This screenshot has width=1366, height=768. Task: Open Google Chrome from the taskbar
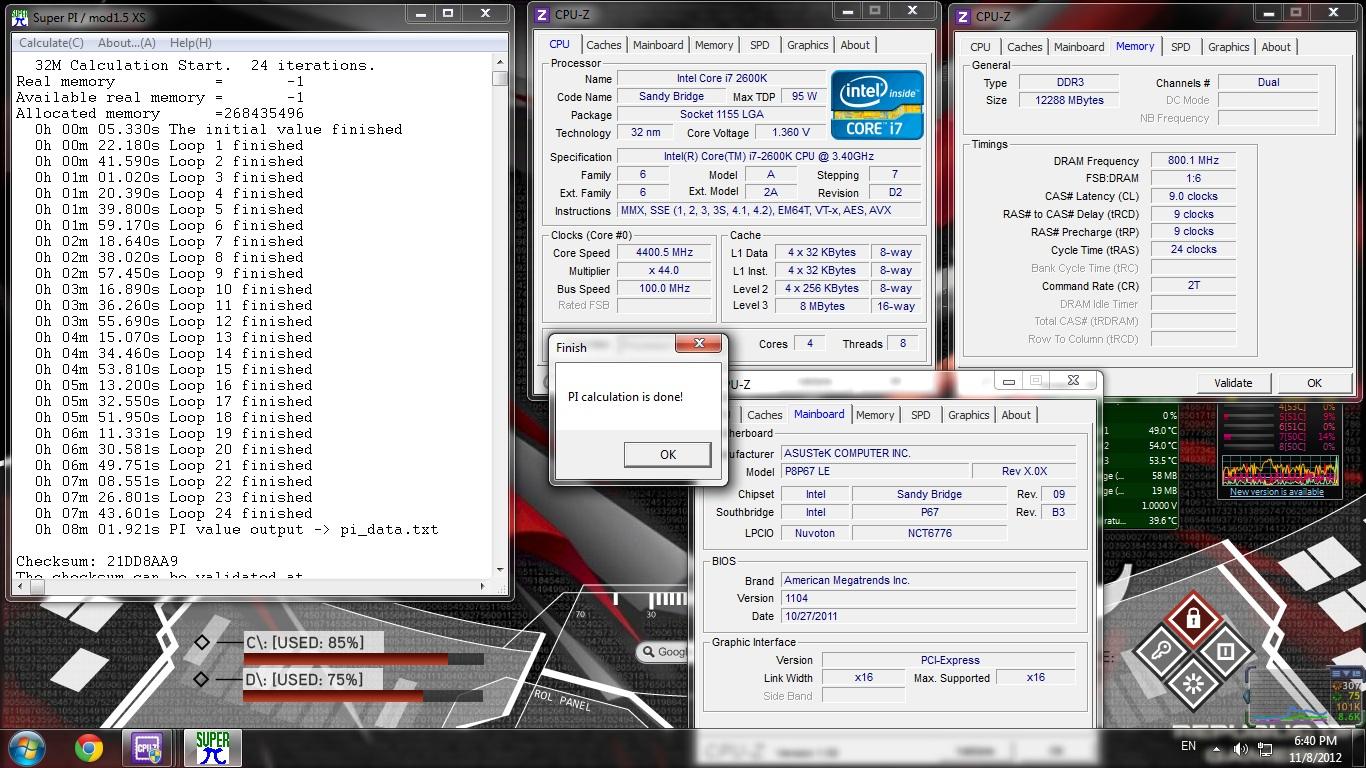click(x=89, y=748)
